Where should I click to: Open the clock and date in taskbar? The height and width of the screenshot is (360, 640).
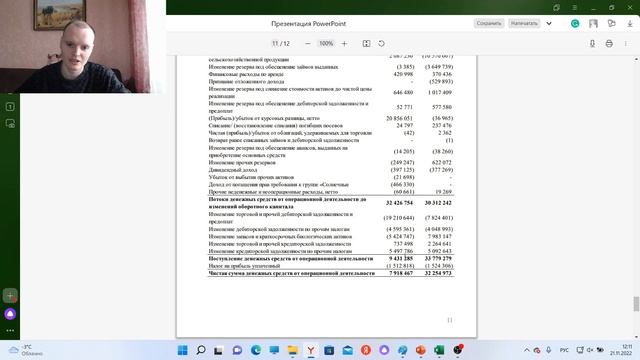[621, 350]
